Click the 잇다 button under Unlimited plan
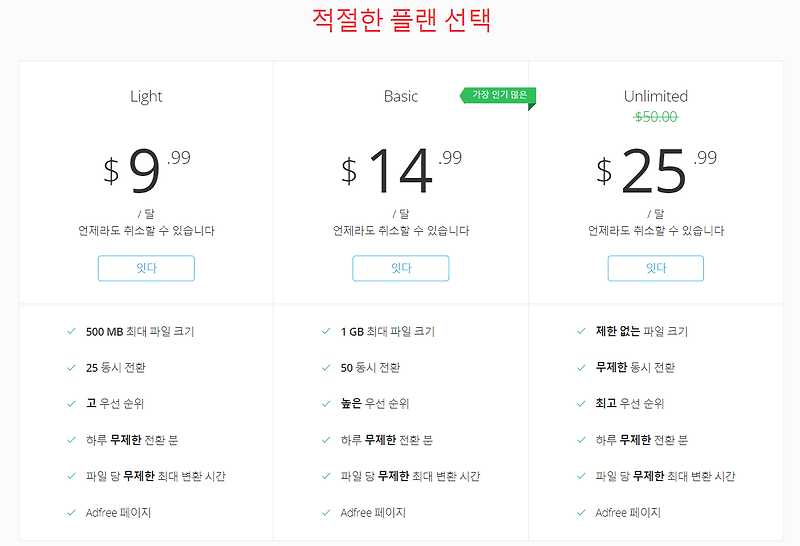The image size is (800, 546). tap(656, 268)
